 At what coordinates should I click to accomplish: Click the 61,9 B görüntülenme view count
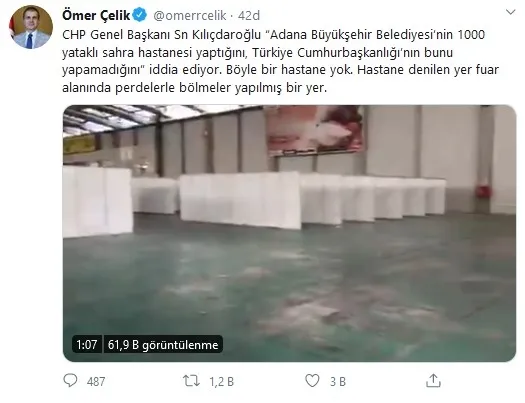163,344
